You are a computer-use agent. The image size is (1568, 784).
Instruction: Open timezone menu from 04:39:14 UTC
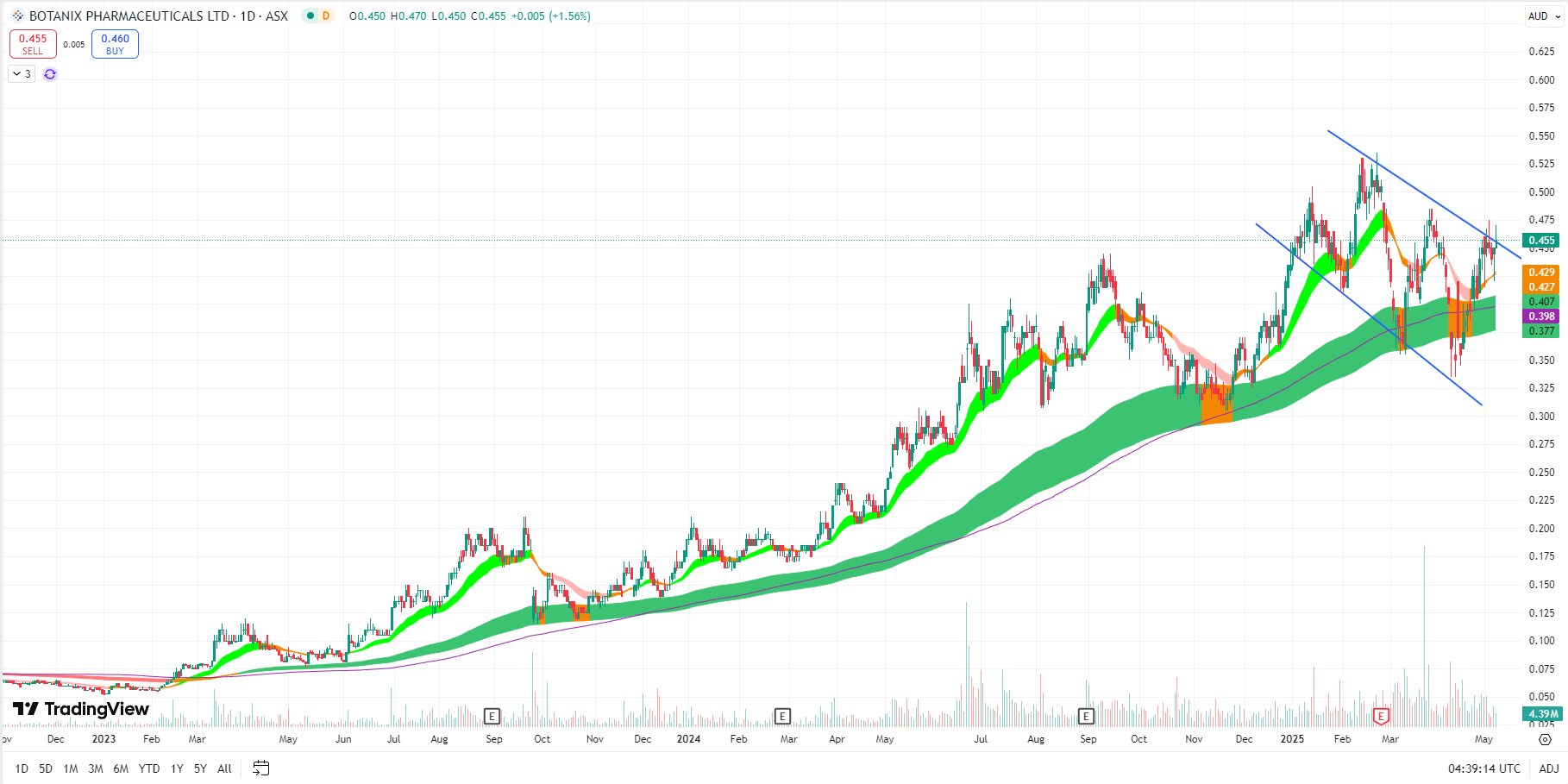click(x=1483, y=768)
